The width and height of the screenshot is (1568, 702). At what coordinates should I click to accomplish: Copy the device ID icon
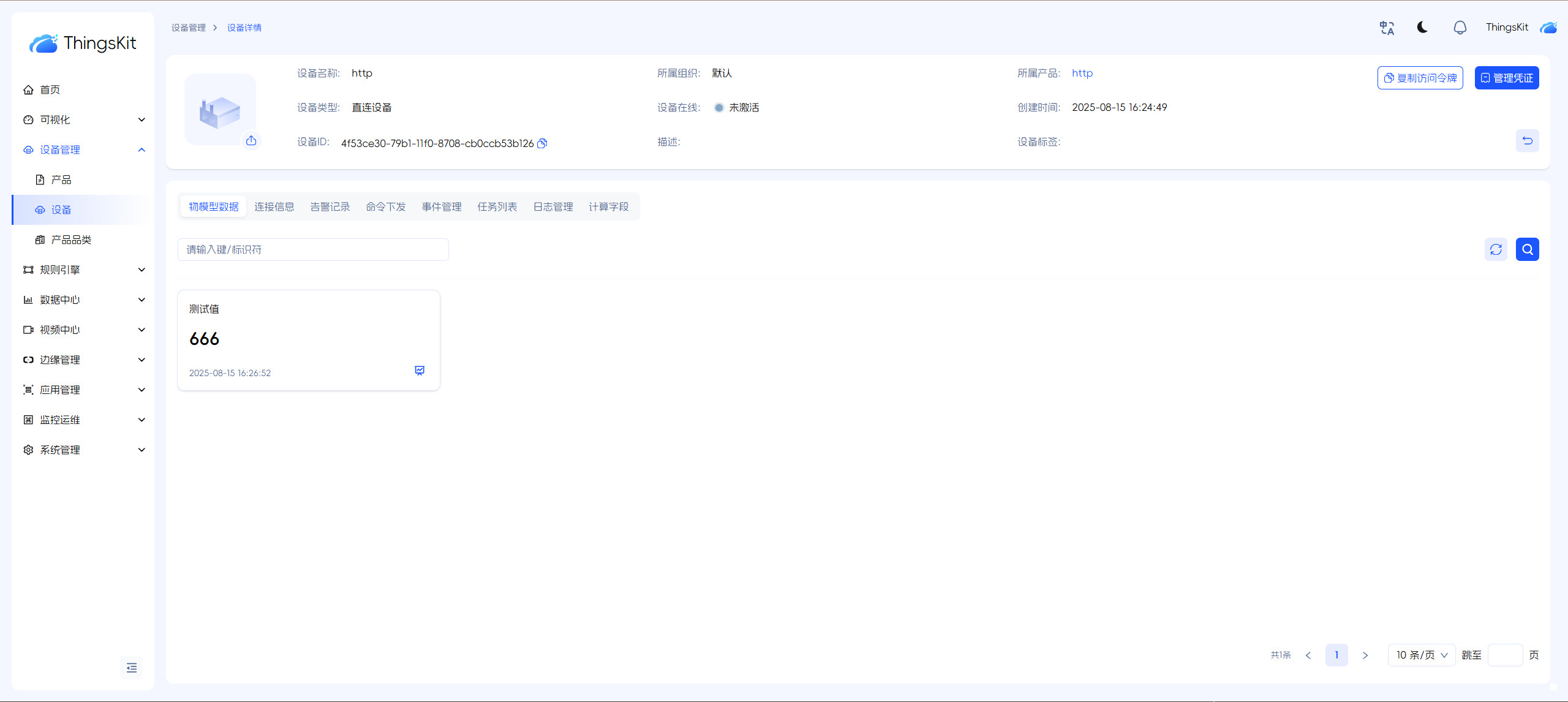coord(542,143)
